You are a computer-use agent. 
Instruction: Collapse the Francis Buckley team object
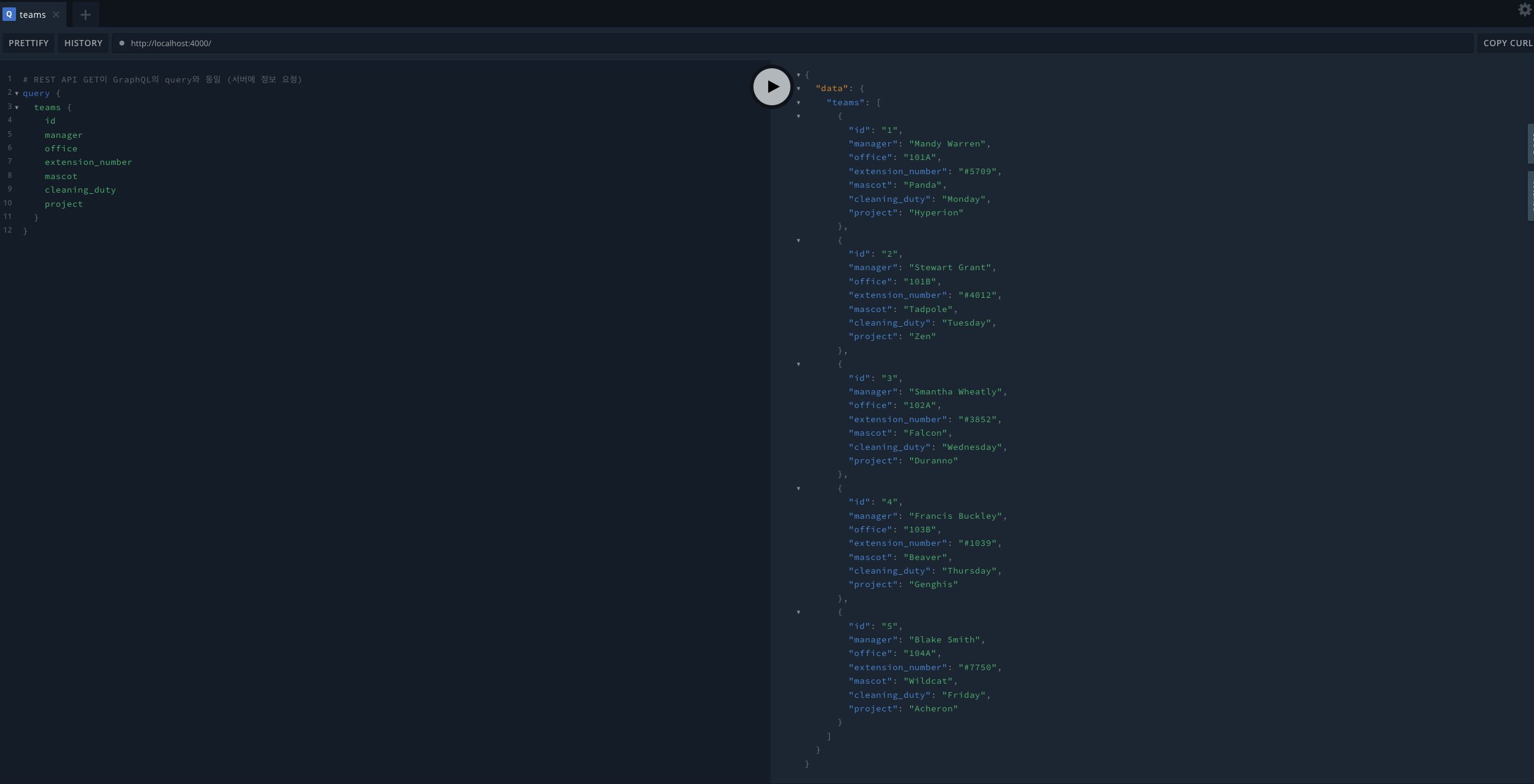point(798,489)
